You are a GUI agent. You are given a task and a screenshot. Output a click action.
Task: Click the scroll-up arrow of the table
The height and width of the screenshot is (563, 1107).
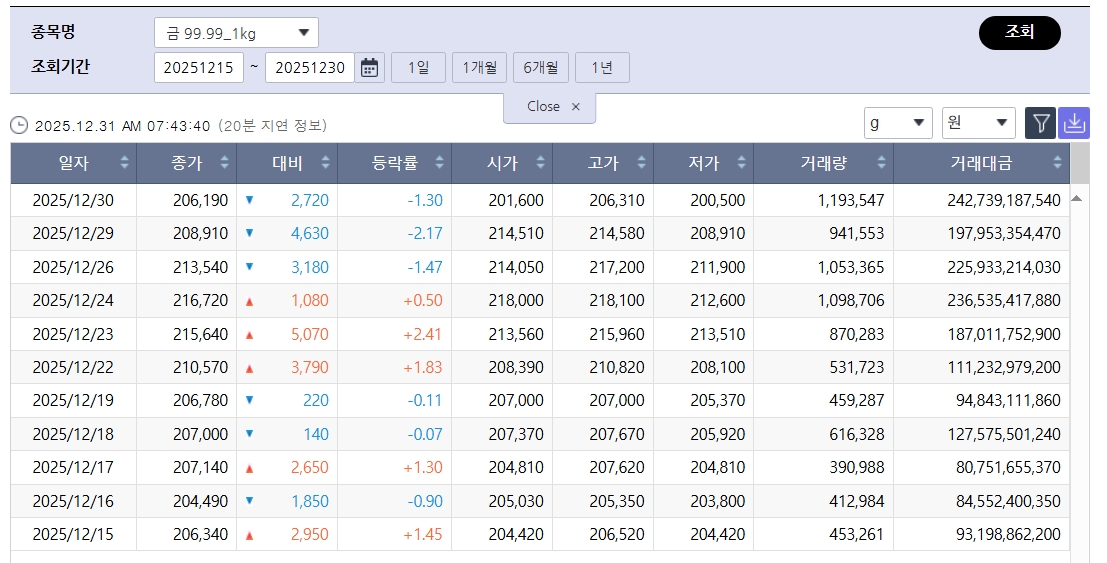tap(1077, 198)
